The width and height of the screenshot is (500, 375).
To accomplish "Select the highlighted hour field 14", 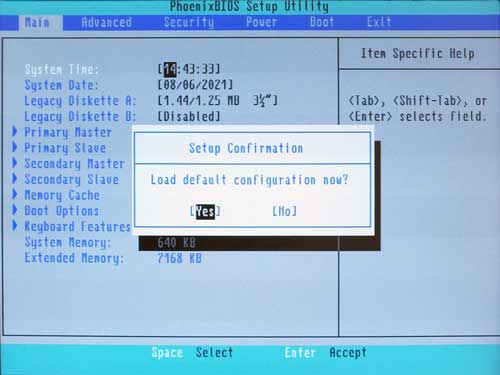I will pyautogui.click(x=170, y=69).
